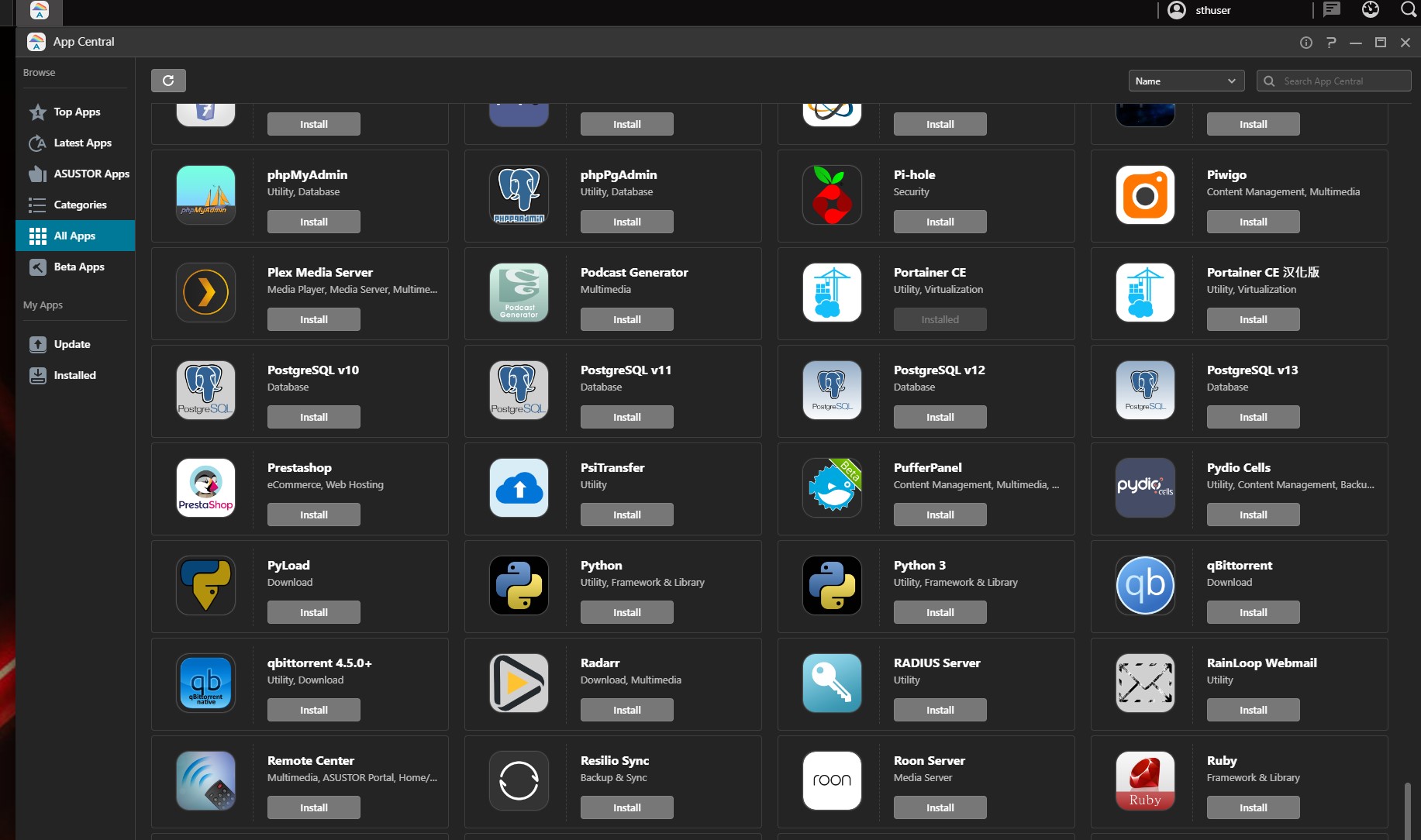Open the Name sort dropdown
The height and width of the screenshot is (840, 1421).
click(1186, 81)
